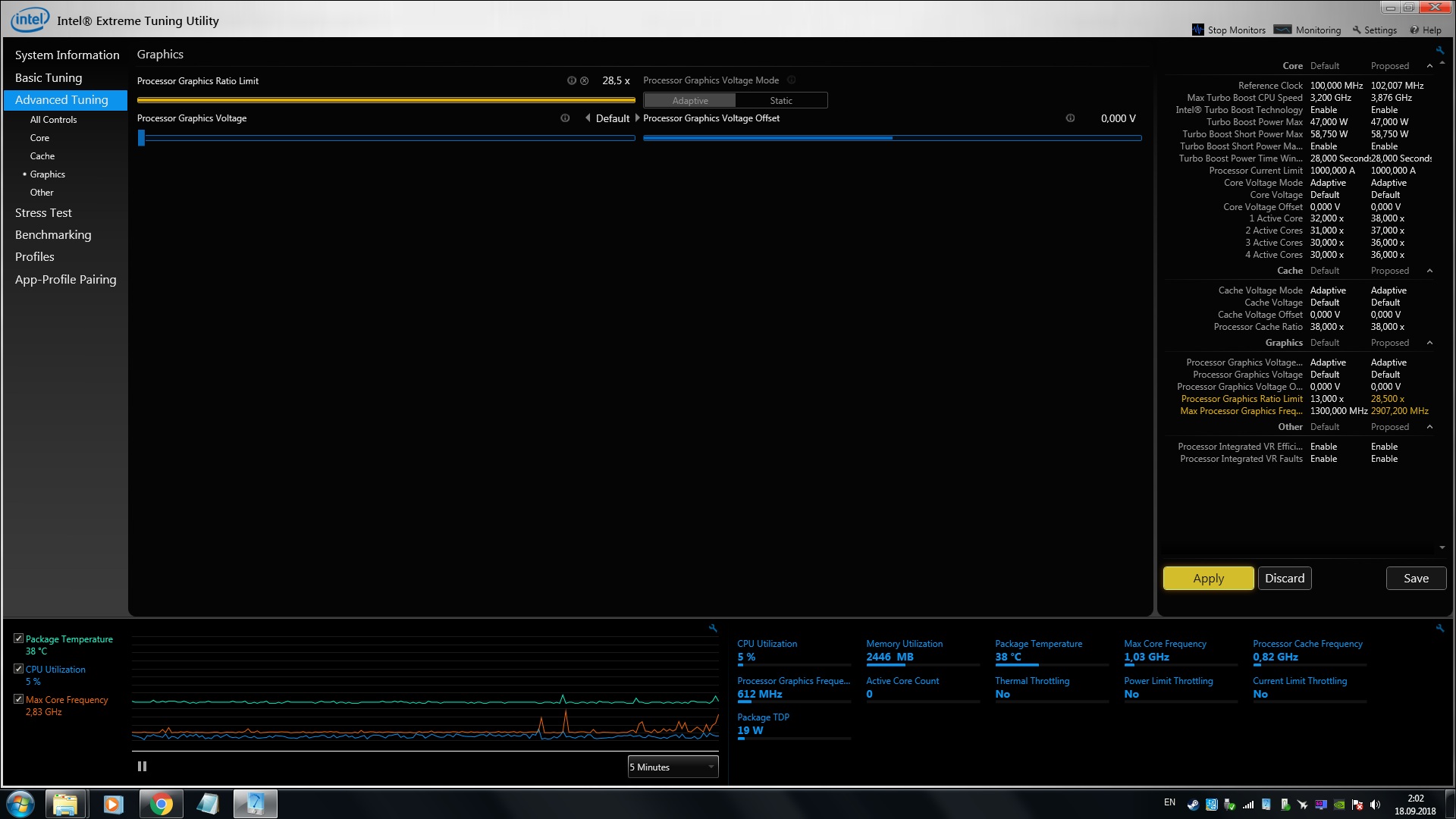Select Cache tuning subsection
The width and height of the screenshot is (1456, 819).
tap(42, 156)
